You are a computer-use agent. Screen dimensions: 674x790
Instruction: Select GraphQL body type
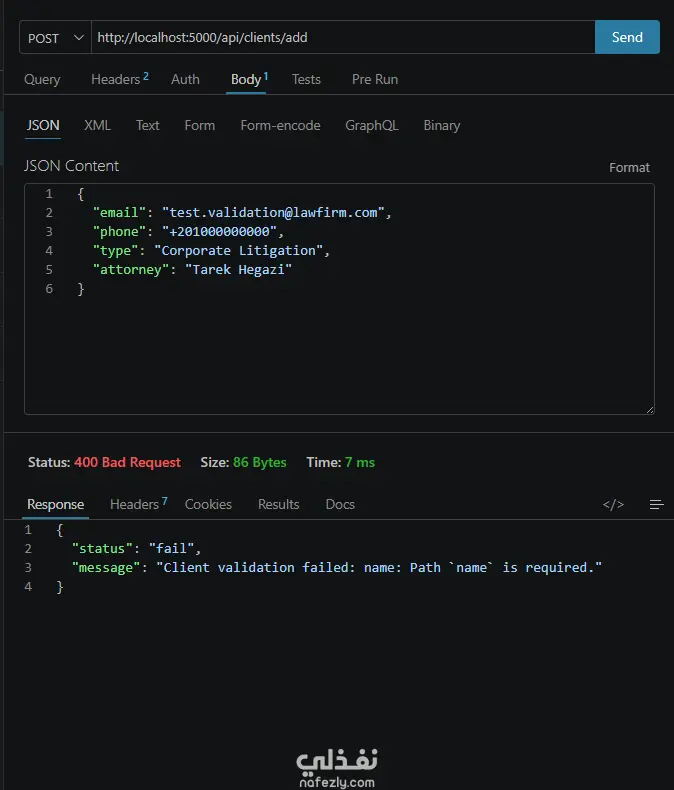pos(372,125)
